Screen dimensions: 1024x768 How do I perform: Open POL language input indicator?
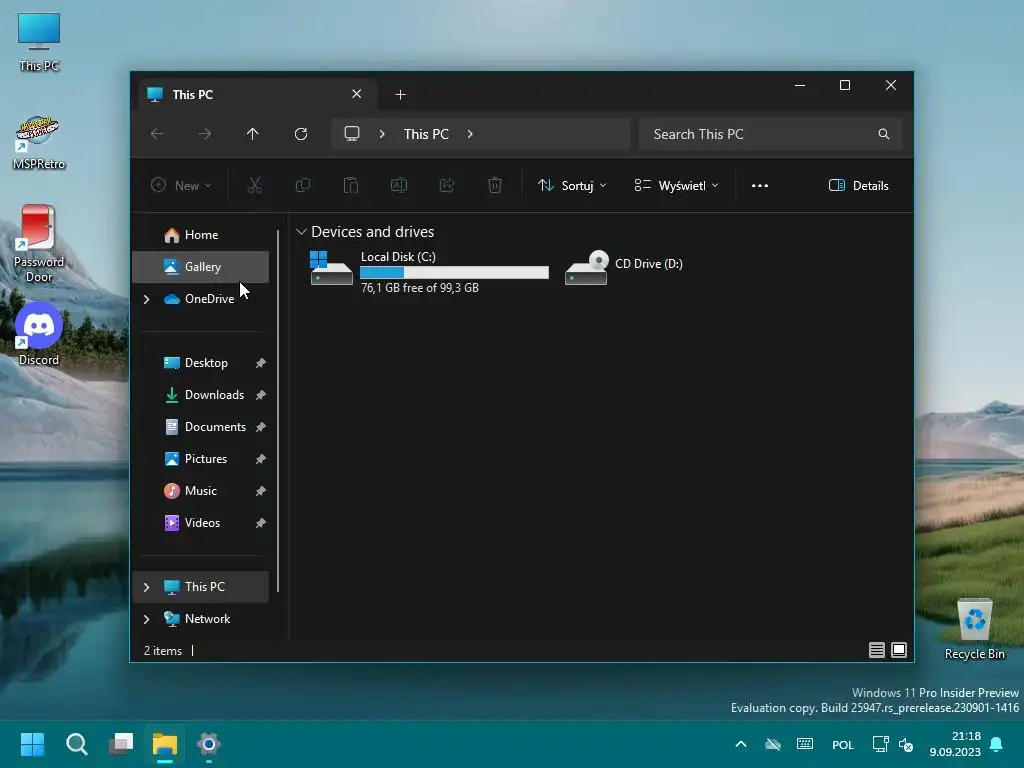click(x=842, y=744)
